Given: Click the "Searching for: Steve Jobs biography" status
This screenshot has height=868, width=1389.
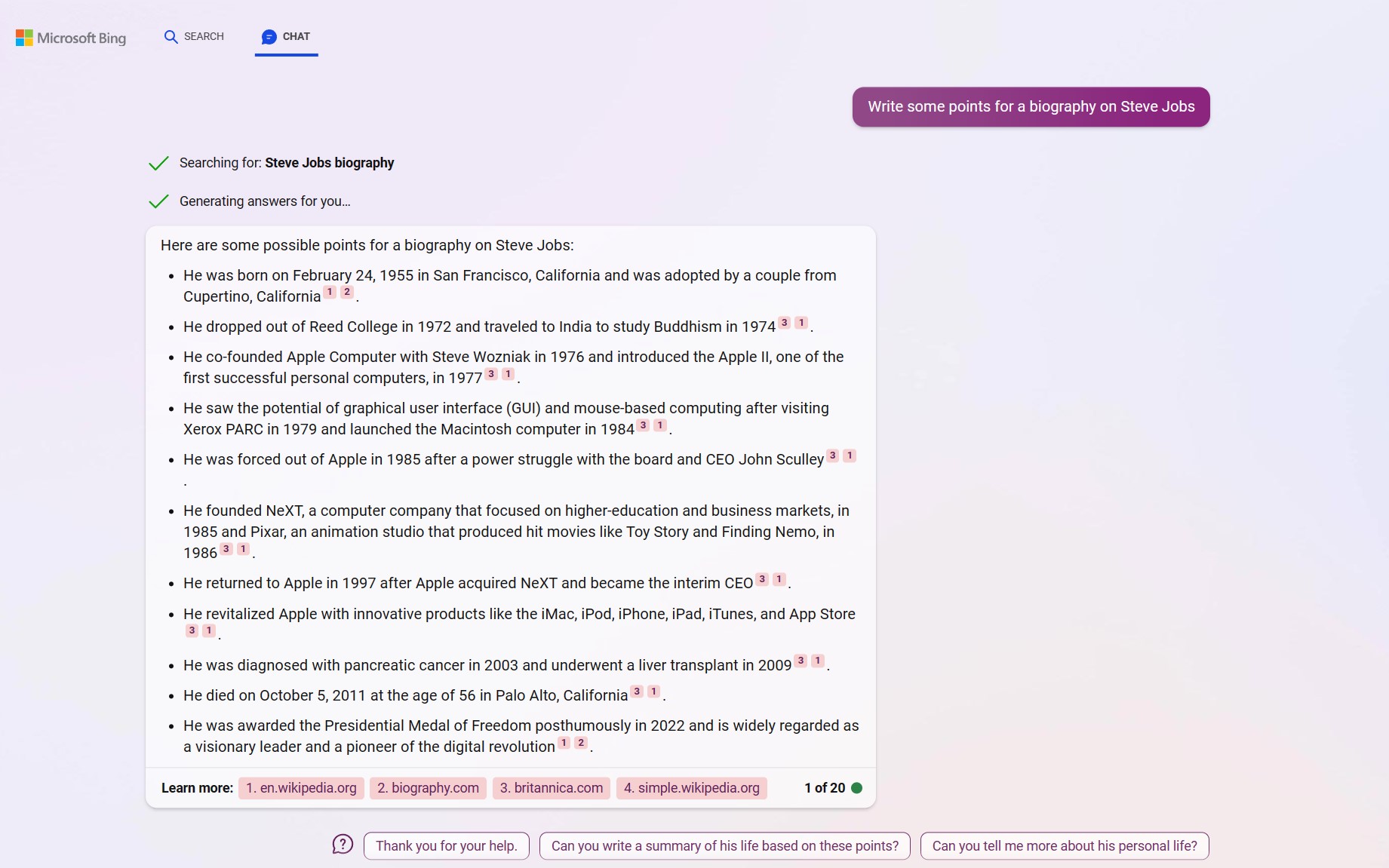Looking at the screenshot, I should [x=287, y=163].
